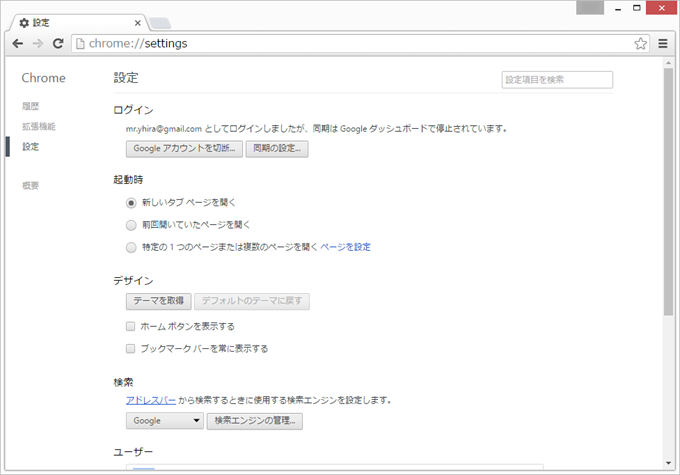The width and height of the screenshot is (680, 475).
Task: Click the scrollbar down arrow
Action: [668, 463]
